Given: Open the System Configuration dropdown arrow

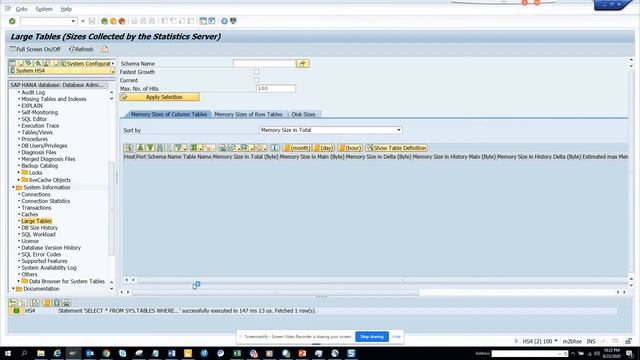Looking at the screenshot, I should click(113, 64).
